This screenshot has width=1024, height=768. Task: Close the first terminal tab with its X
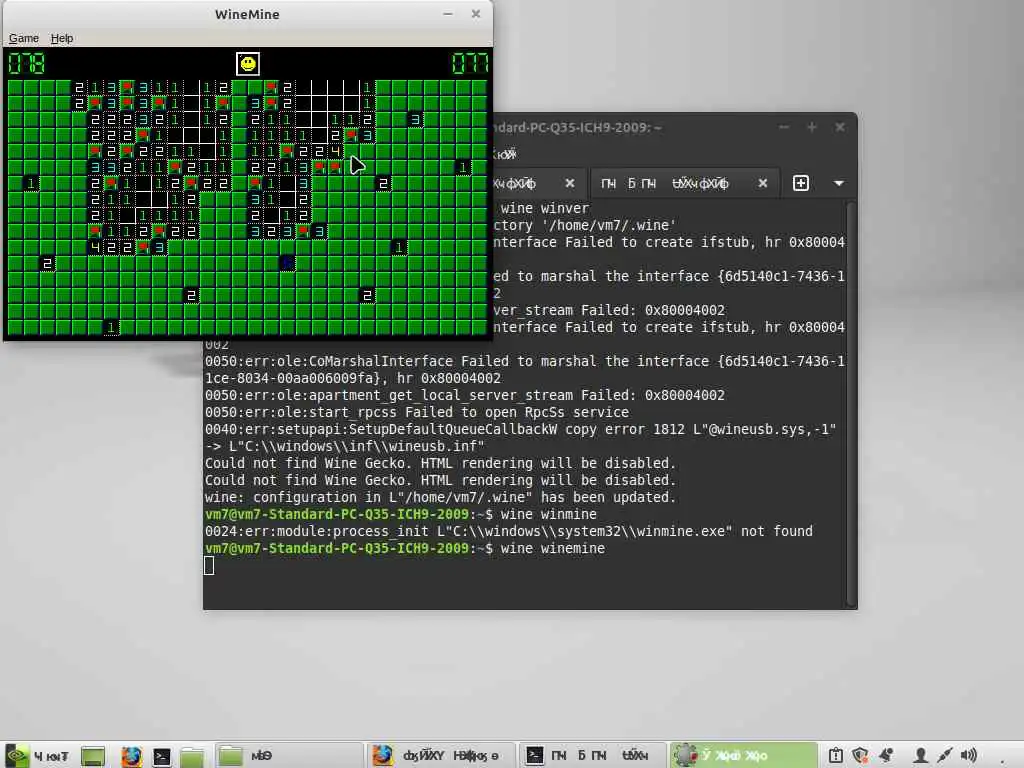click(569, 184)
